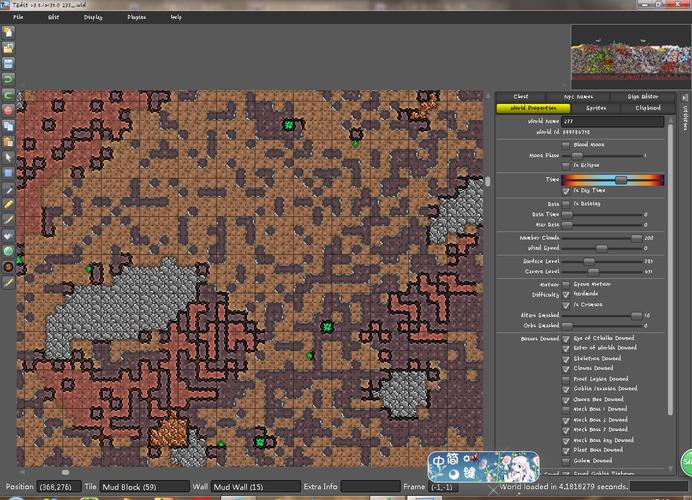Click the world minimap thumbnail
This screenshot has width=692, height=500.
tap(631, 56)
